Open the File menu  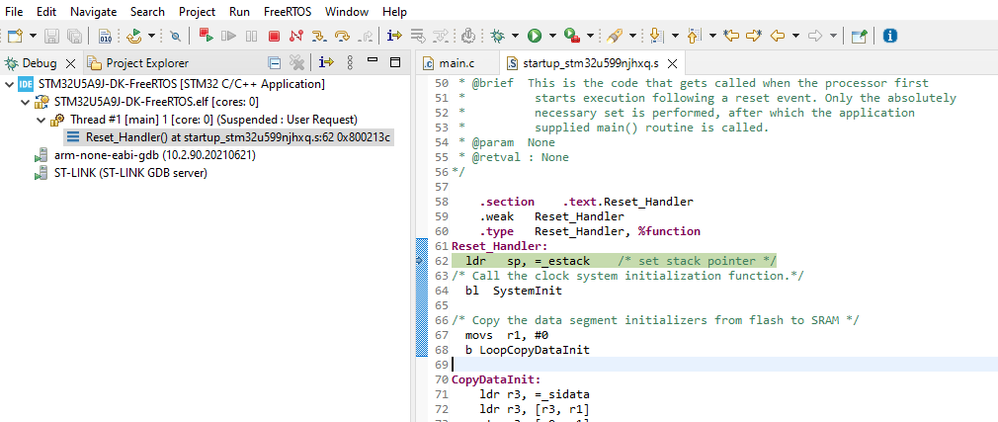13,11
